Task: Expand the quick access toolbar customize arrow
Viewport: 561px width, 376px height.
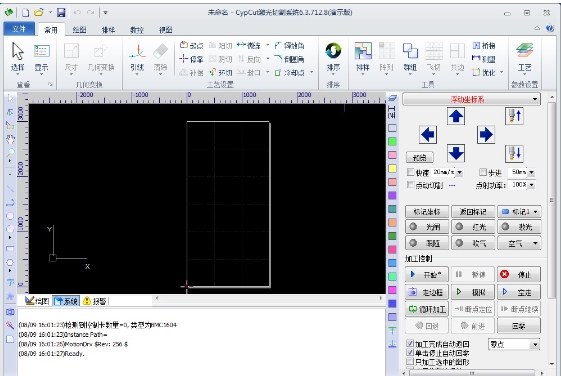Action: pyautogui.click(x=105, y=13)
